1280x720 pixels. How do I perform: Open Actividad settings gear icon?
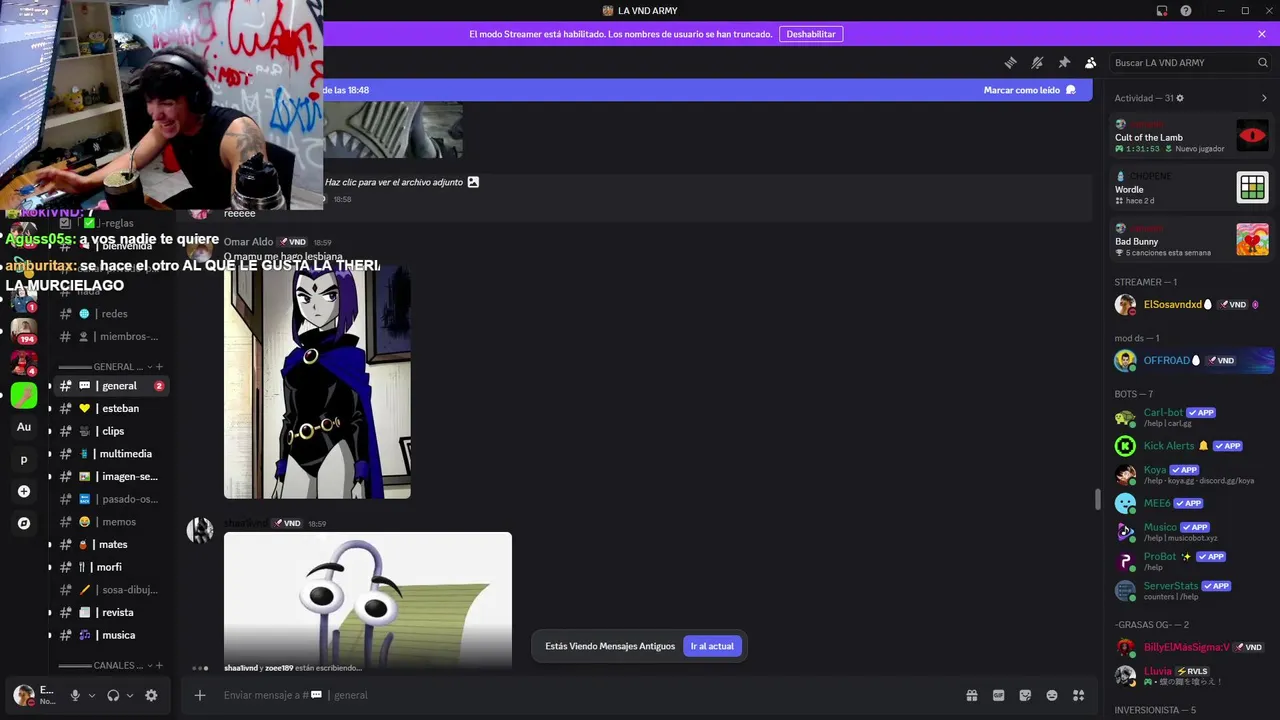click(1180, 98)
